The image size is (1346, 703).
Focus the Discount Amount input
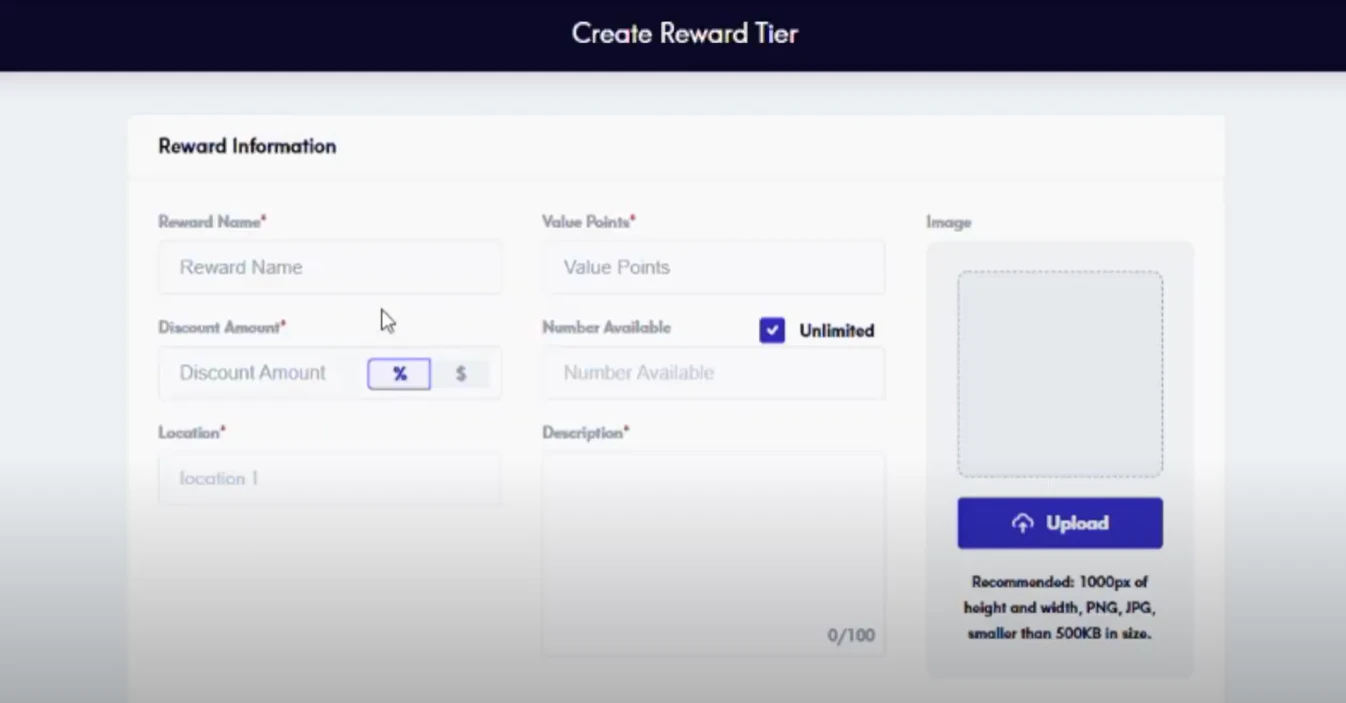(x=255, y=373)
